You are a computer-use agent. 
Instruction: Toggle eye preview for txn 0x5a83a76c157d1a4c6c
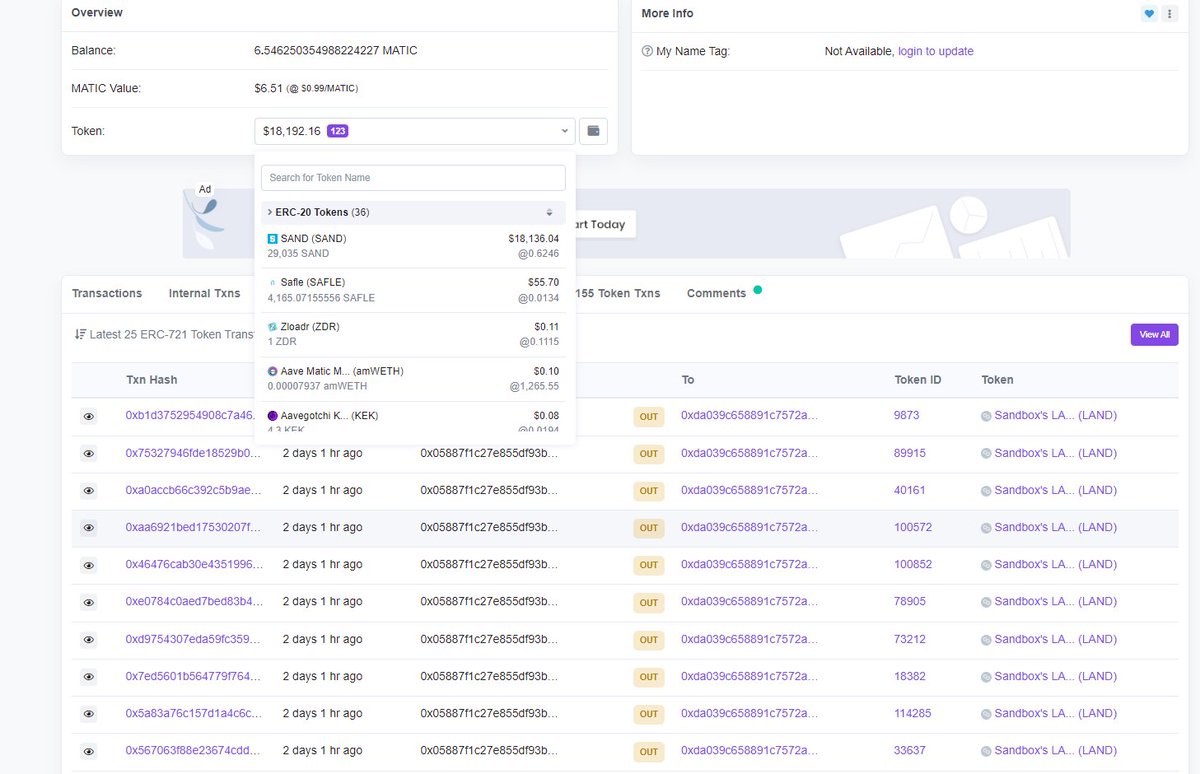tap(89, 714)
